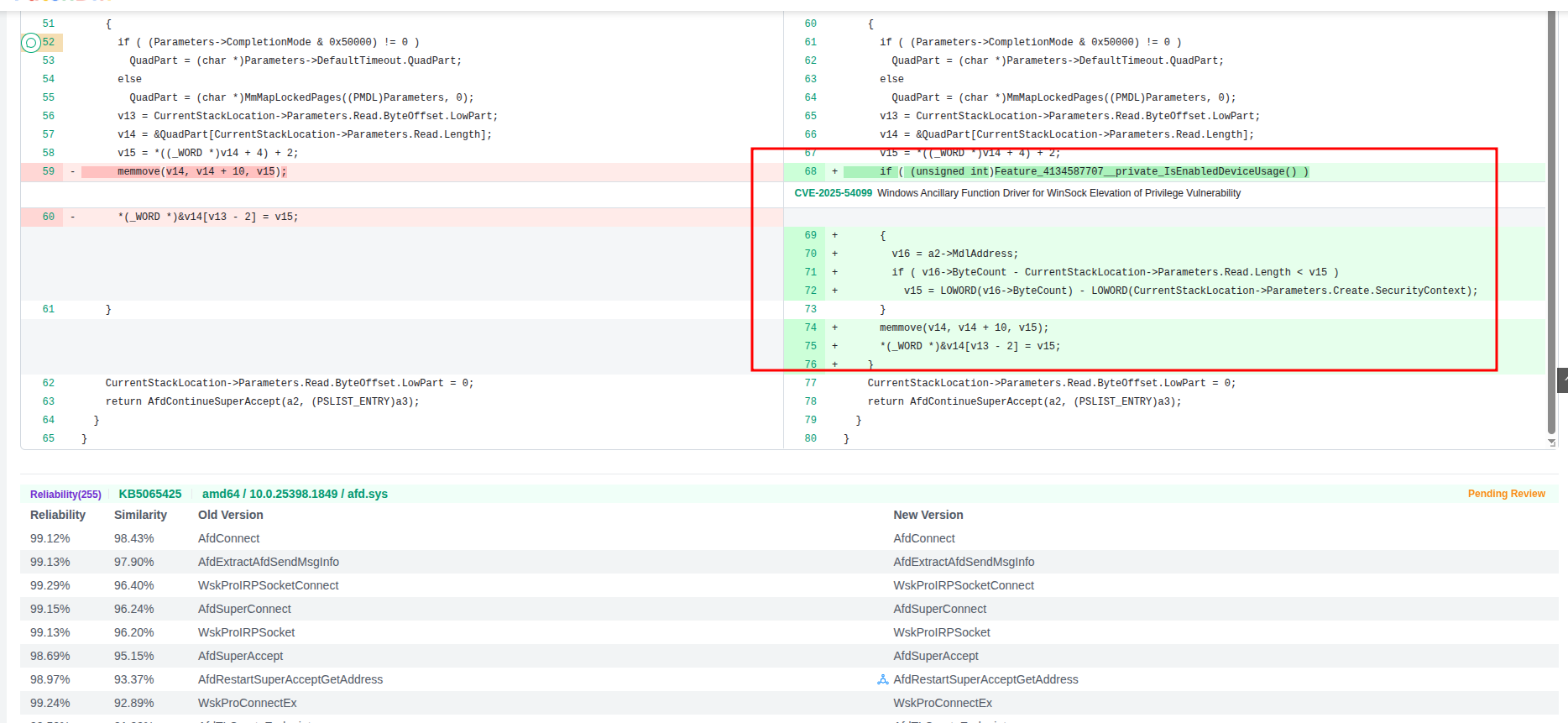Open the CVE-2025-54099 link
1568x723 pixels.
click(x=833, y=193)
